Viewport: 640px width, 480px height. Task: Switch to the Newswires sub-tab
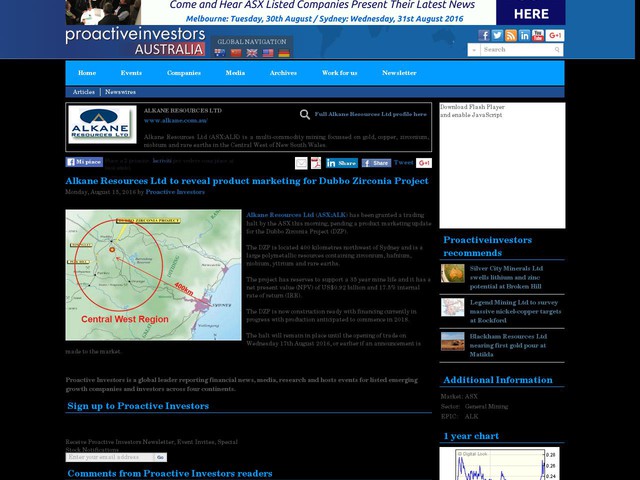tap(120, 92)
